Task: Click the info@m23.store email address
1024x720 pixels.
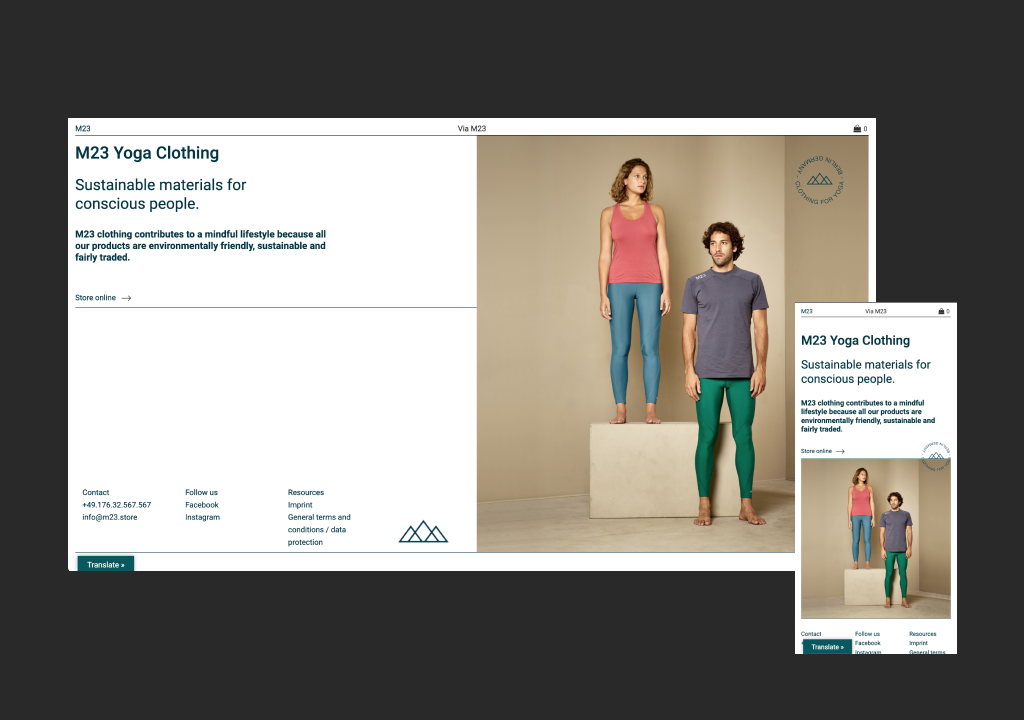Action: [110, 517]
